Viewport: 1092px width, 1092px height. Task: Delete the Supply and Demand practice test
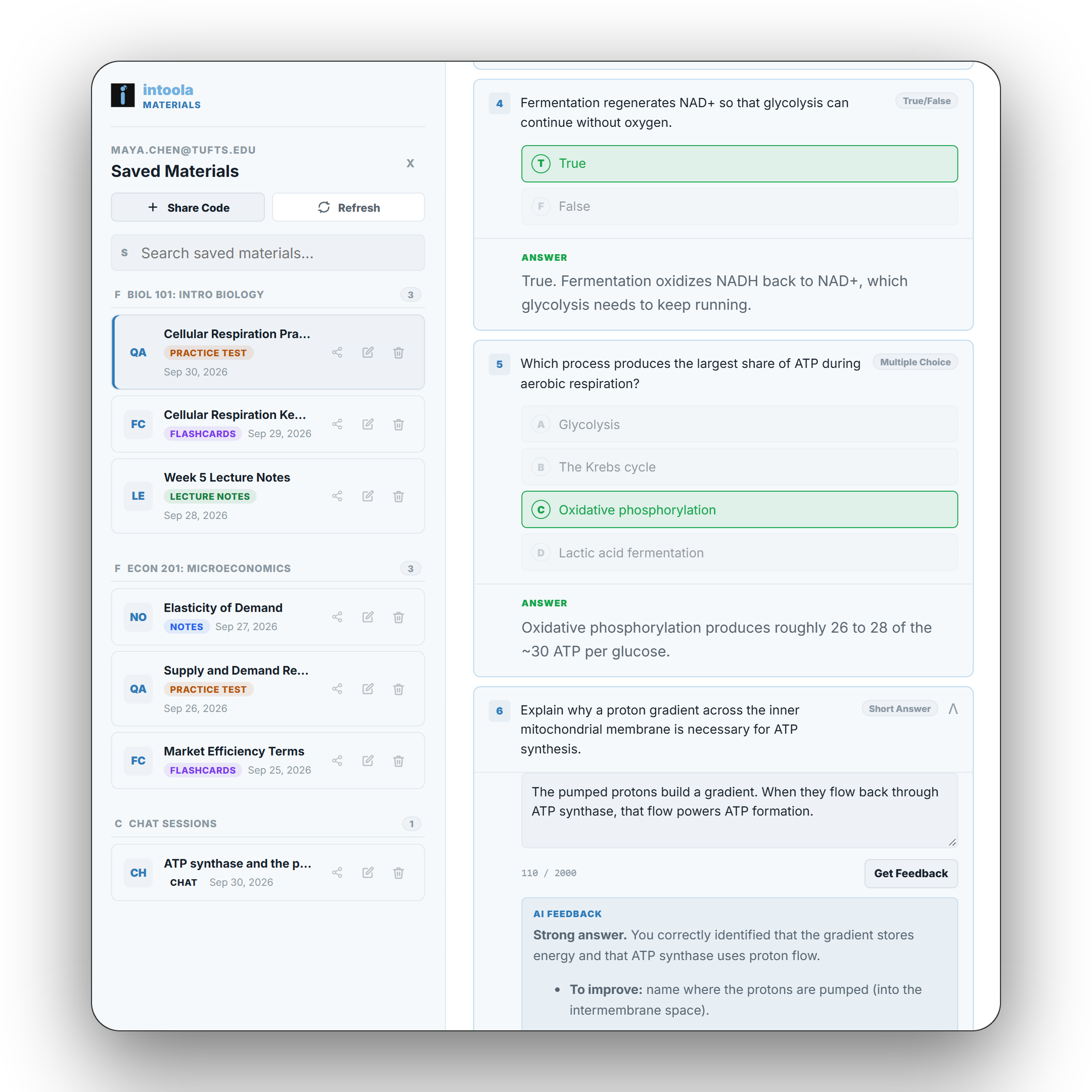(398, 689)
